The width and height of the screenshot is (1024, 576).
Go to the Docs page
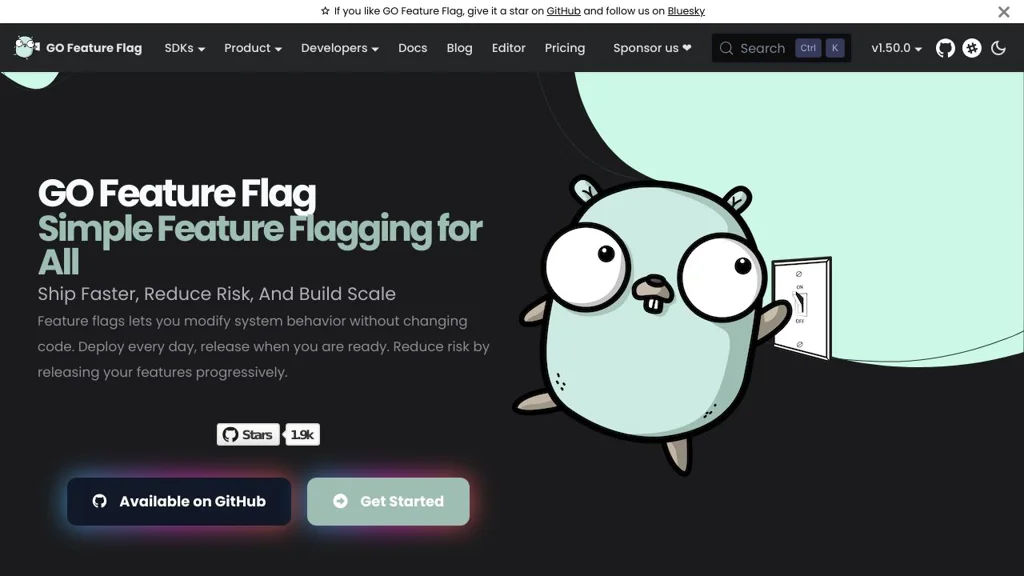413,48
